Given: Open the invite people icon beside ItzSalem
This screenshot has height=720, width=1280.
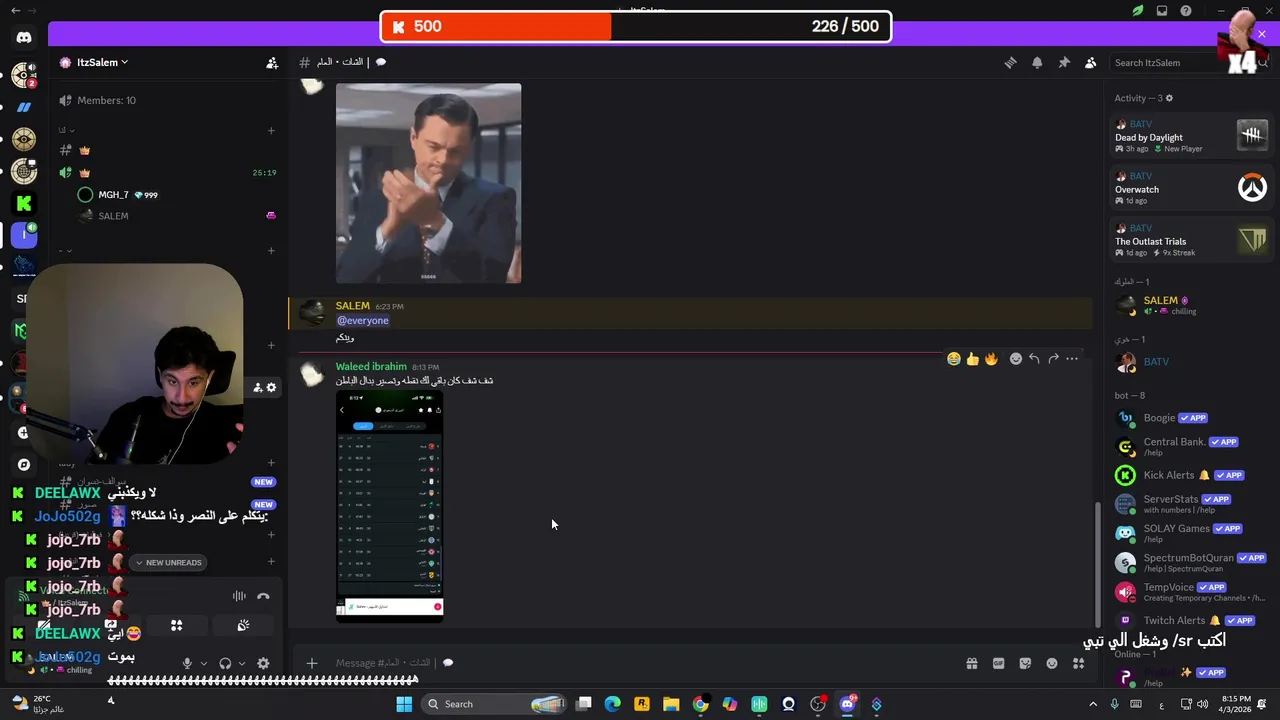Looking at the screenshot, I should point(272,62).
